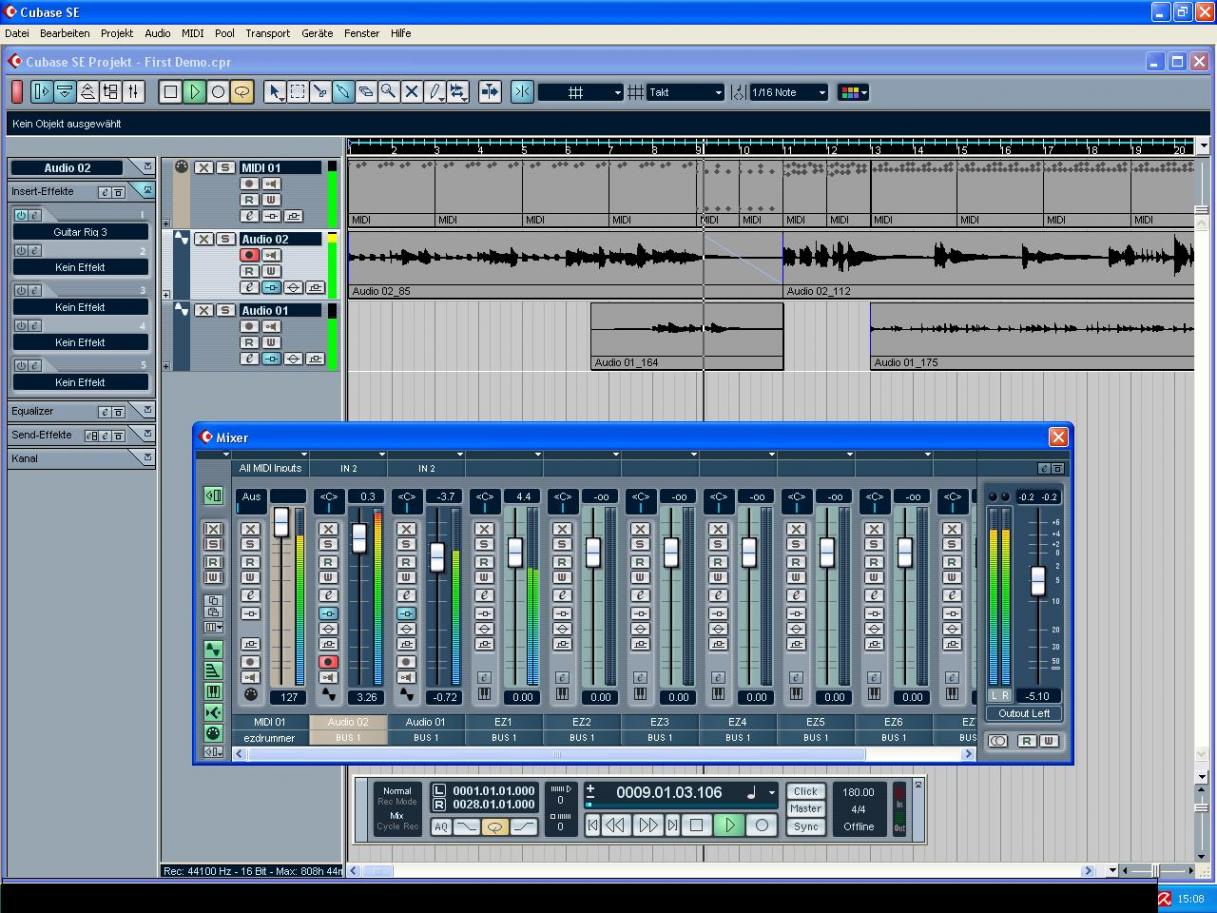Click the EZ1 channel volume fader
Viewport: 1217px width, 913px height.
pos(515,552)
